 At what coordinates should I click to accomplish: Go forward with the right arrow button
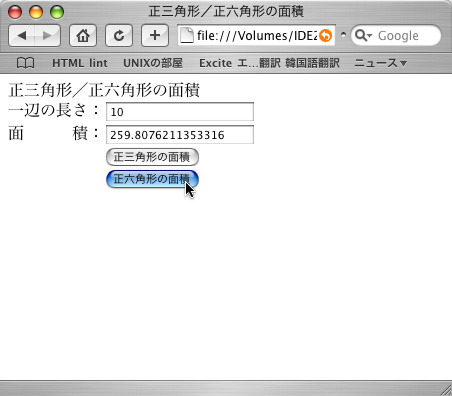(47, 35)
